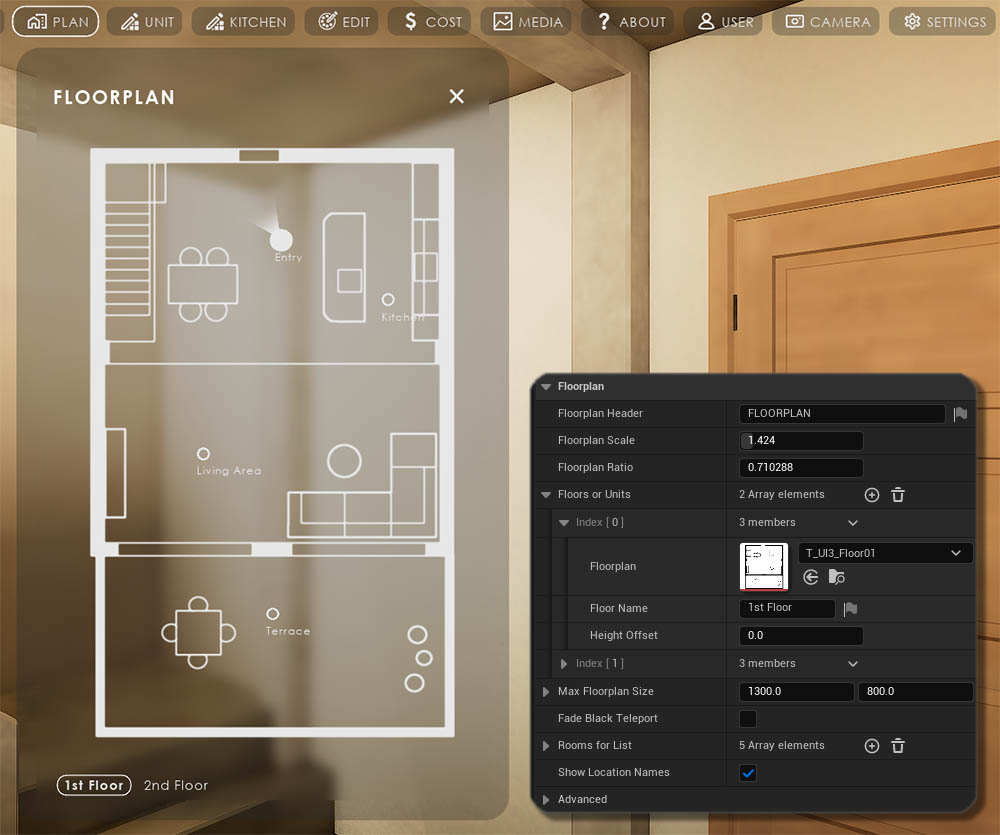Empty the Rooms for List array
The image size is (1000, 835).
[898, 746]
